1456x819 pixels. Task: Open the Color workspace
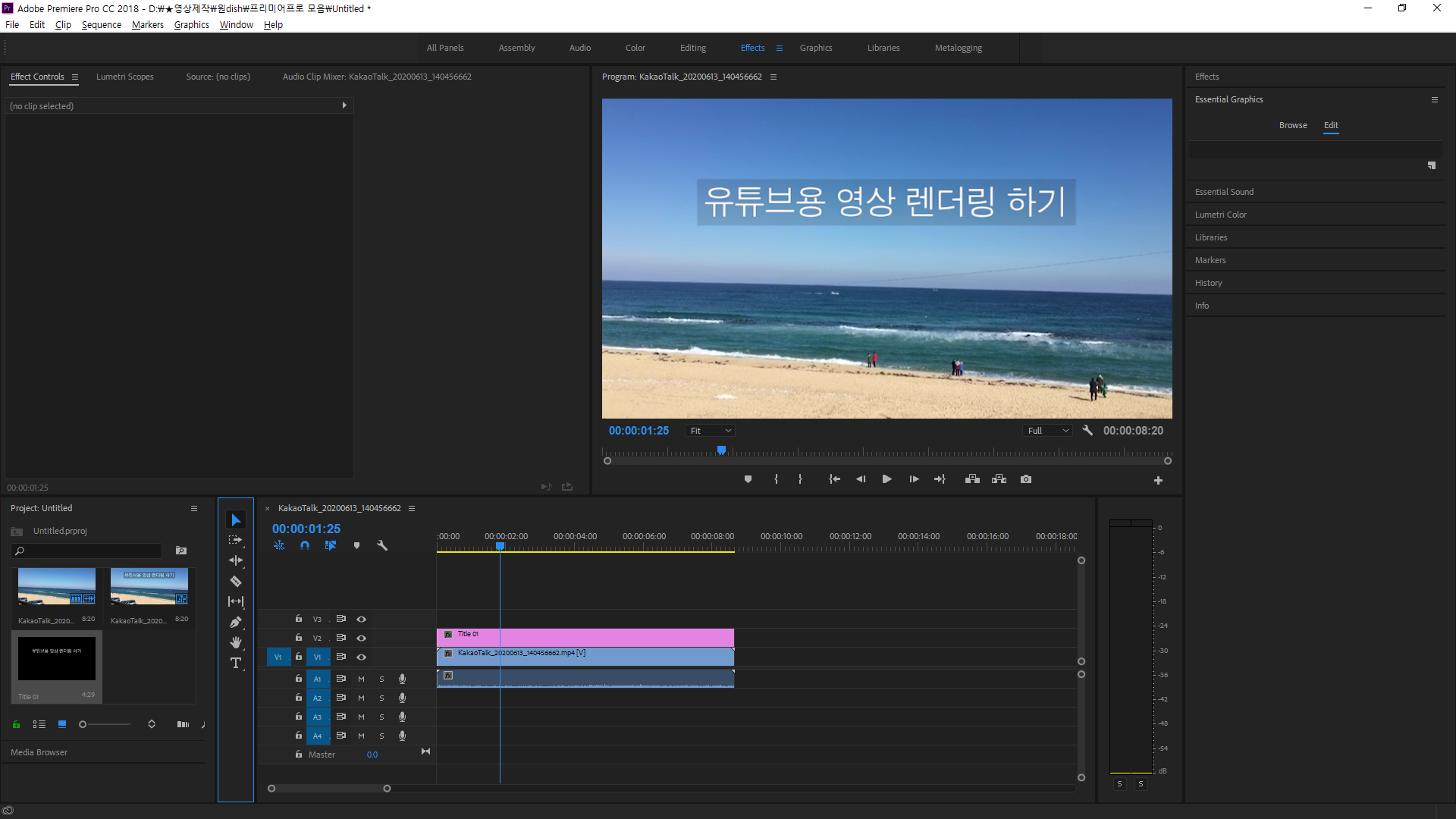(635, 48)
